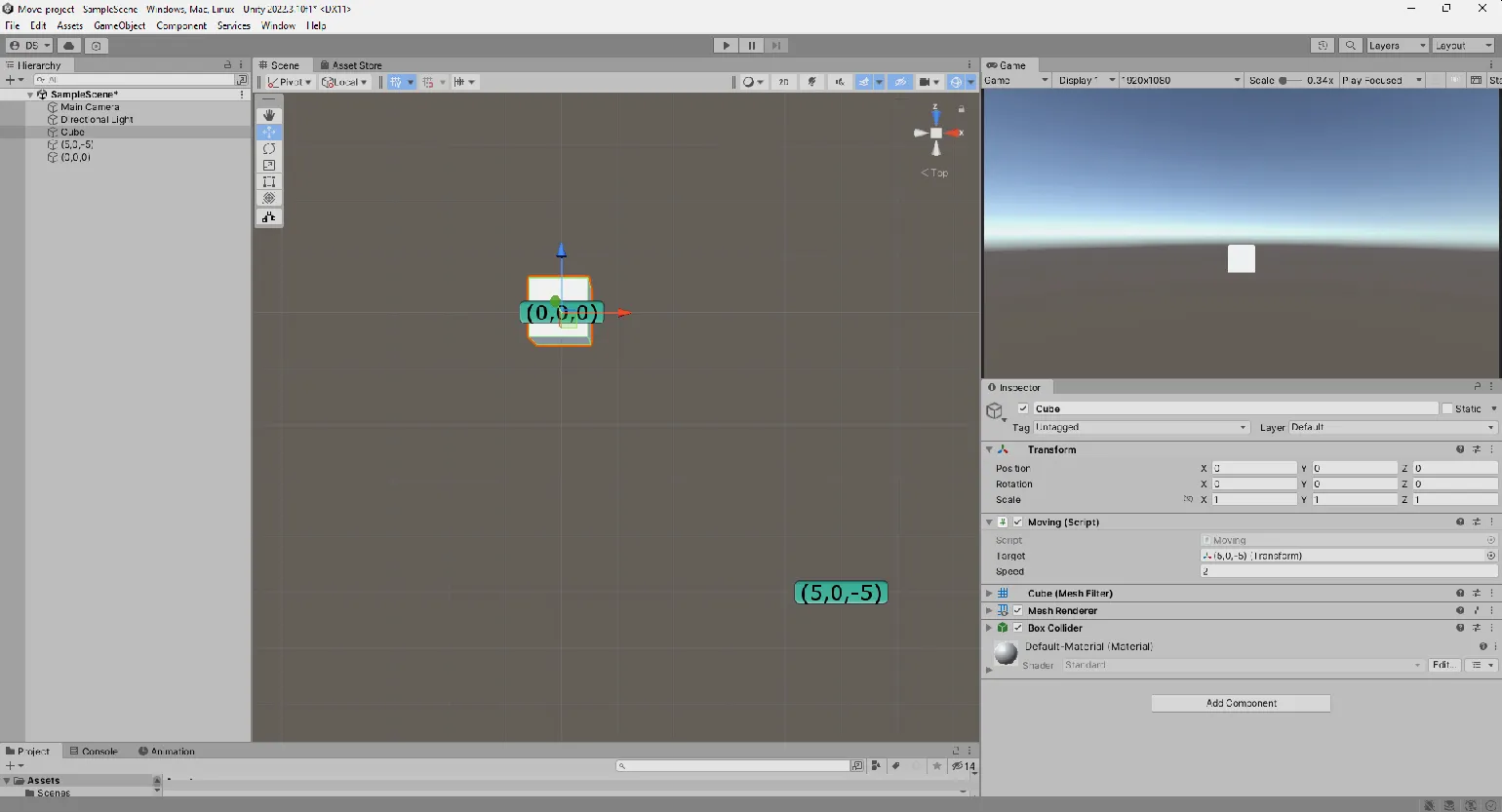1502x812 pixels.
Task: Toggle the Box Collider enabled checkbox
Action: click(x=1018, y=629)
